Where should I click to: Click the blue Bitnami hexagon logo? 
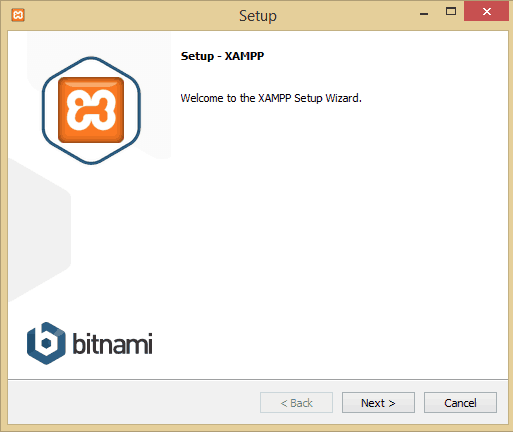pos(46,343)
